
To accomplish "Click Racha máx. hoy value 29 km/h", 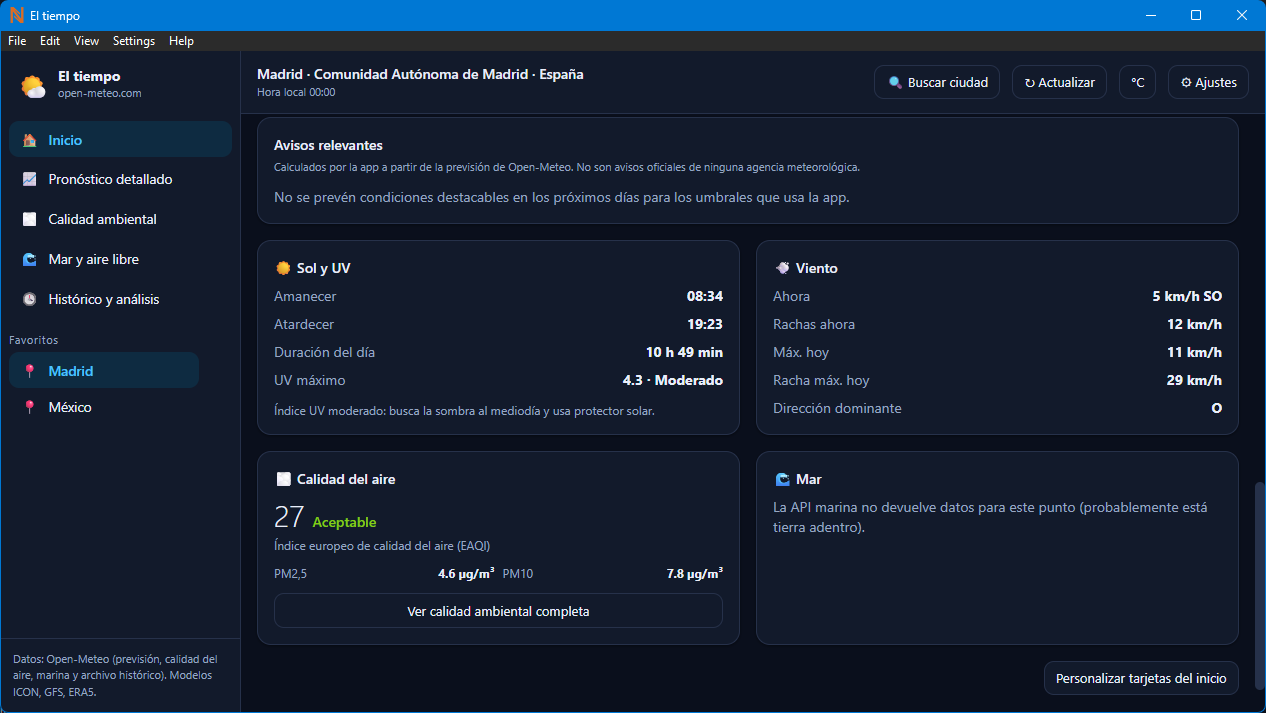I will (x=1194, y=380).
